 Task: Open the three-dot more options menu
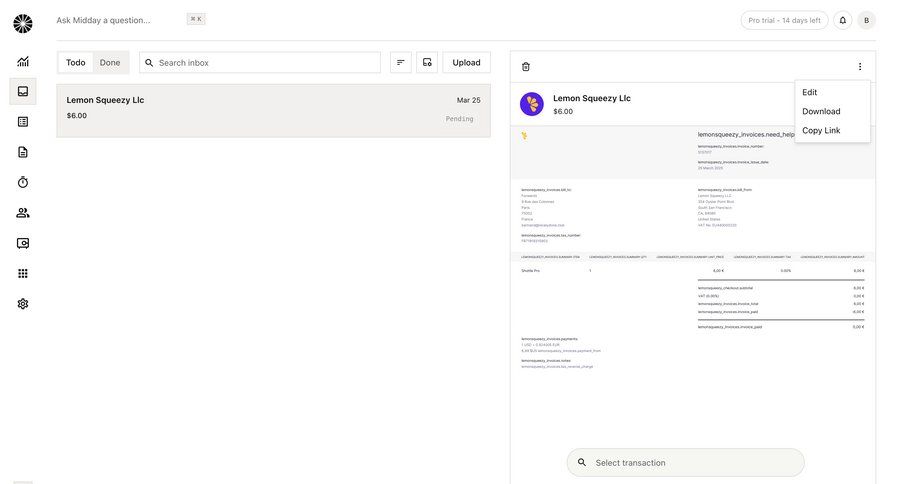click(x=860, y=67)
